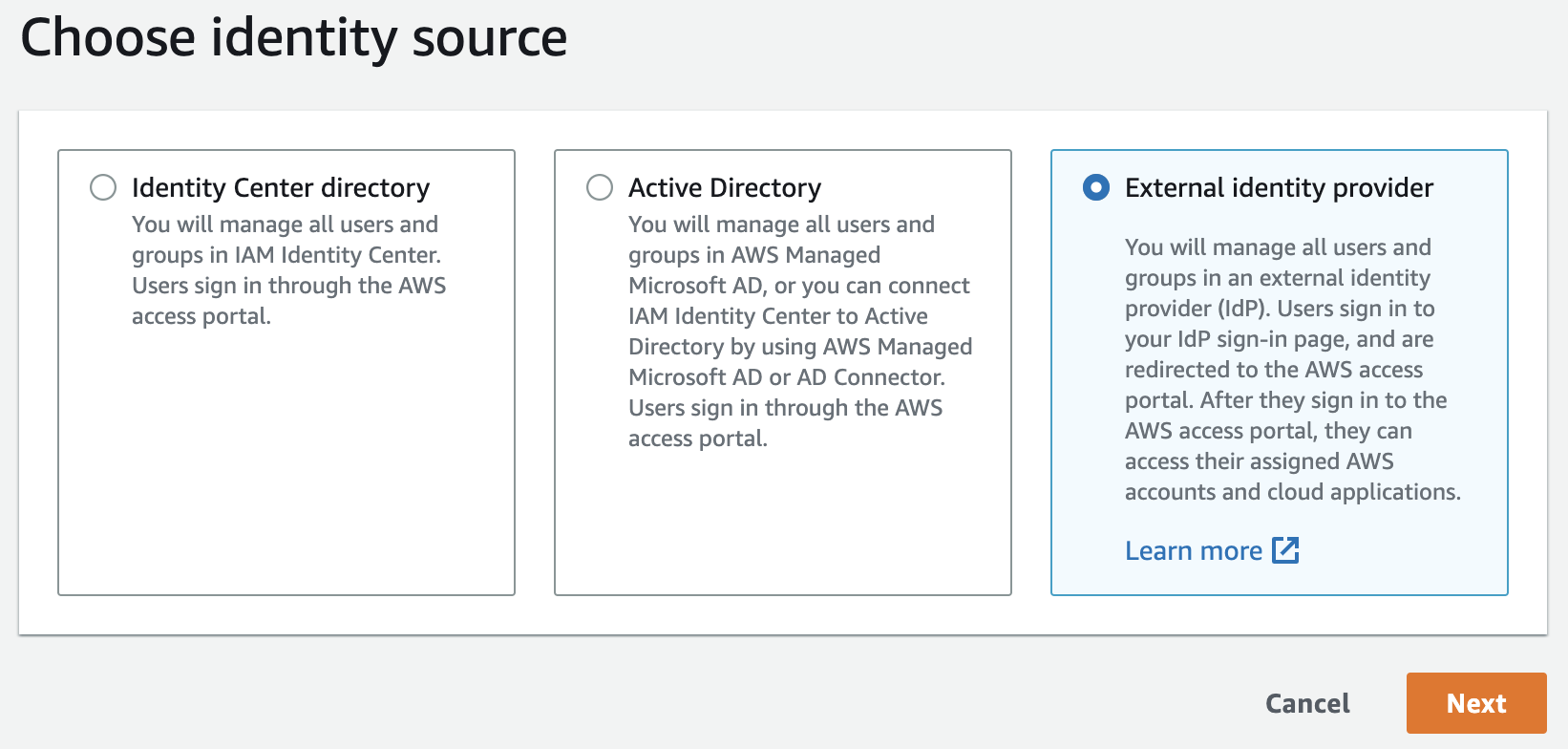The width and height of the screenshot is (1568, 749).
Task: Click 'groups in IAM Identity Center' text line
Action: tap(286, 255)
